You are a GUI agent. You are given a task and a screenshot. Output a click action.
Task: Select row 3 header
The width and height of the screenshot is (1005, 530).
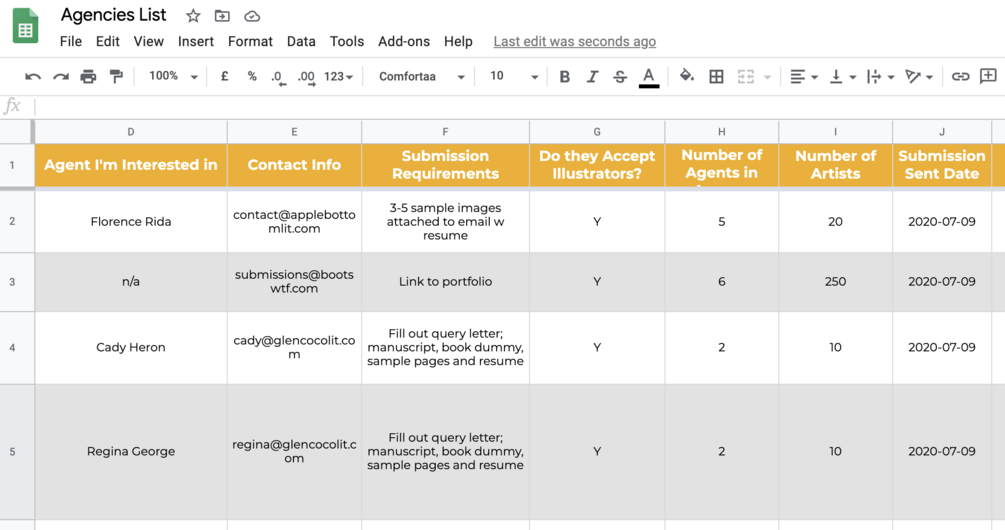12,282
